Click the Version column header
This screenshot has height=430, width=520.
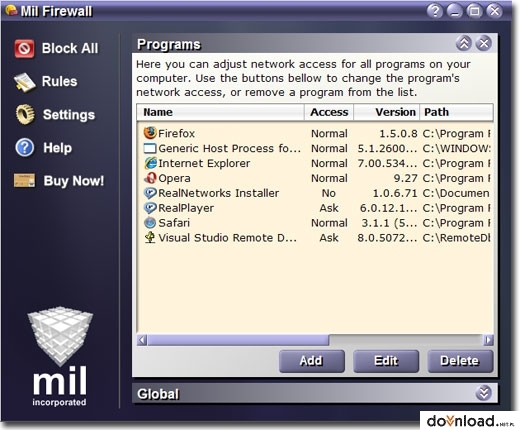(x=387, y=112)
